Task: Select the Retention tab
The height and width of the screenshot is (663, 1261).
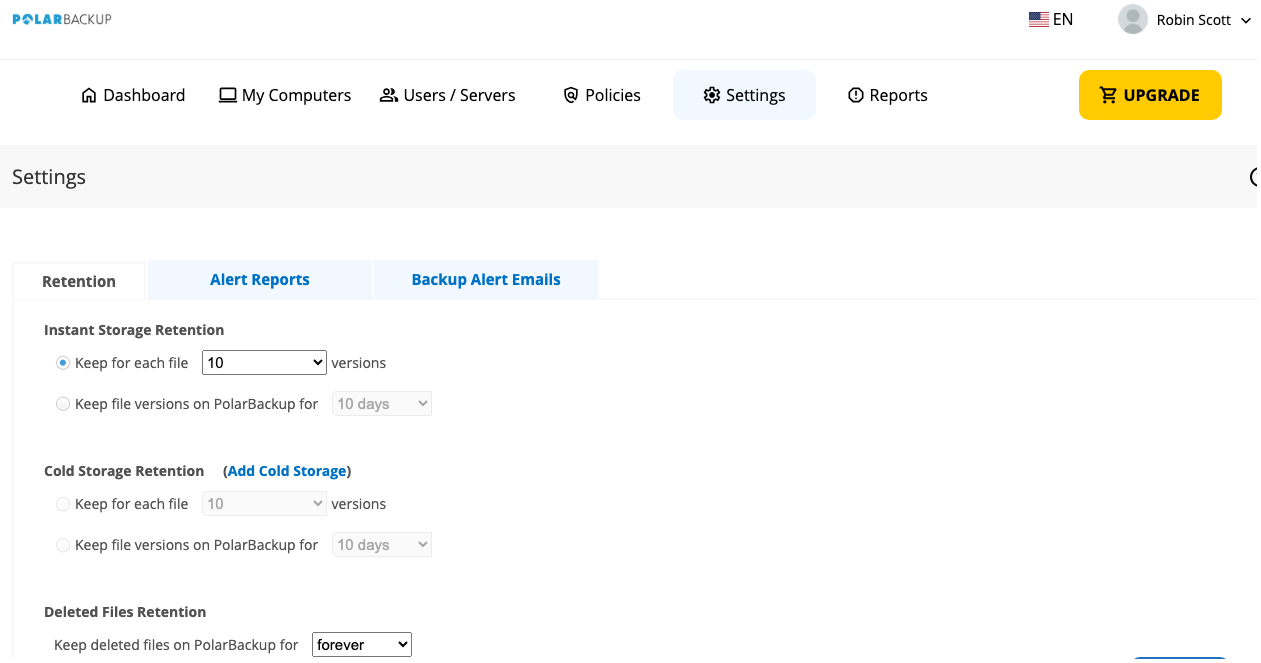Action: (x=79, y=281)
